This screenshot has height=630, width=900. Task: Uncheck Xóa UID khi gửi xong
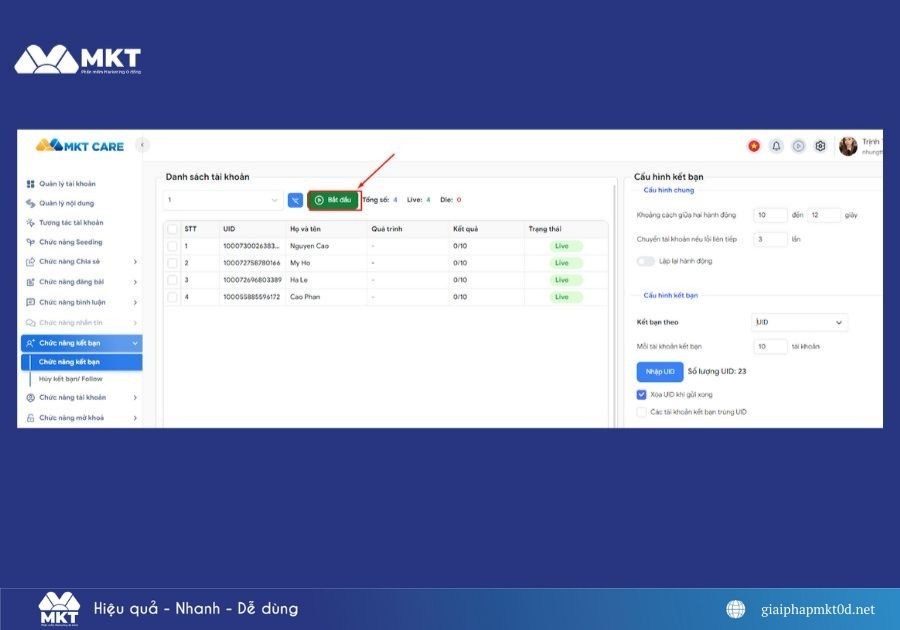click(641, 393)
